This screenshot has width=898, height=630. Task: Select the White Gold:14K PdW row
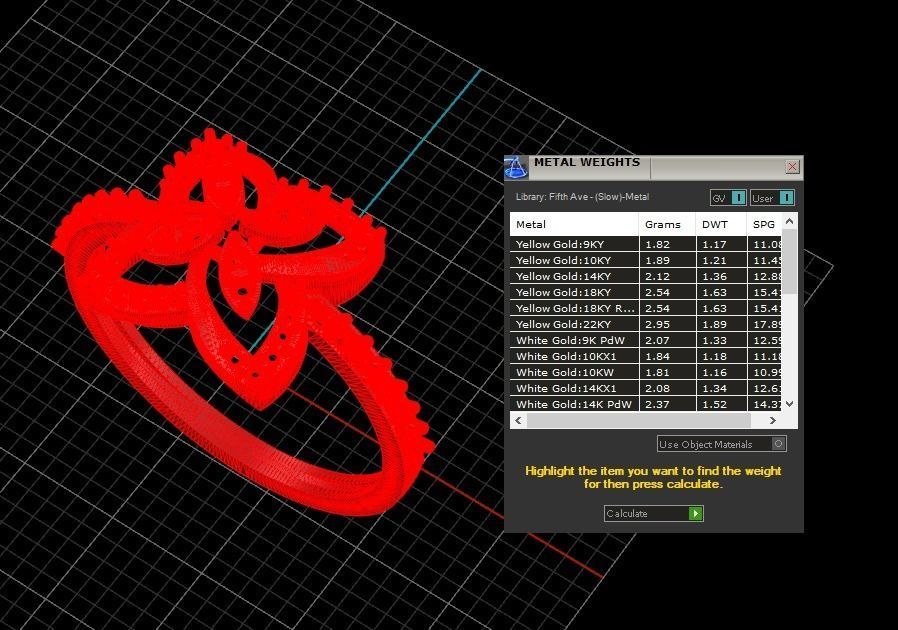645,404
